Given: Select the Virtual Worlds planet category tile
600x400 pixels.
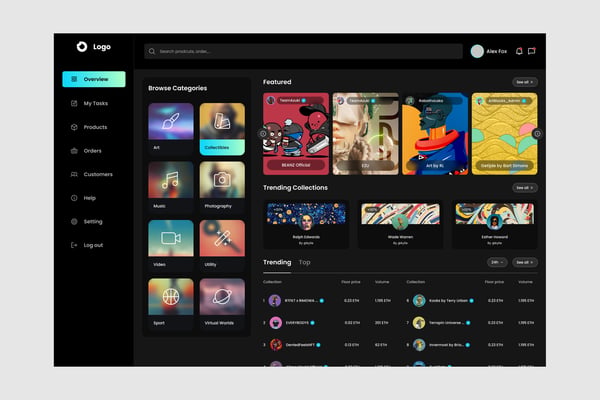Looking at the screenshot, I should (x=222, y=304).
